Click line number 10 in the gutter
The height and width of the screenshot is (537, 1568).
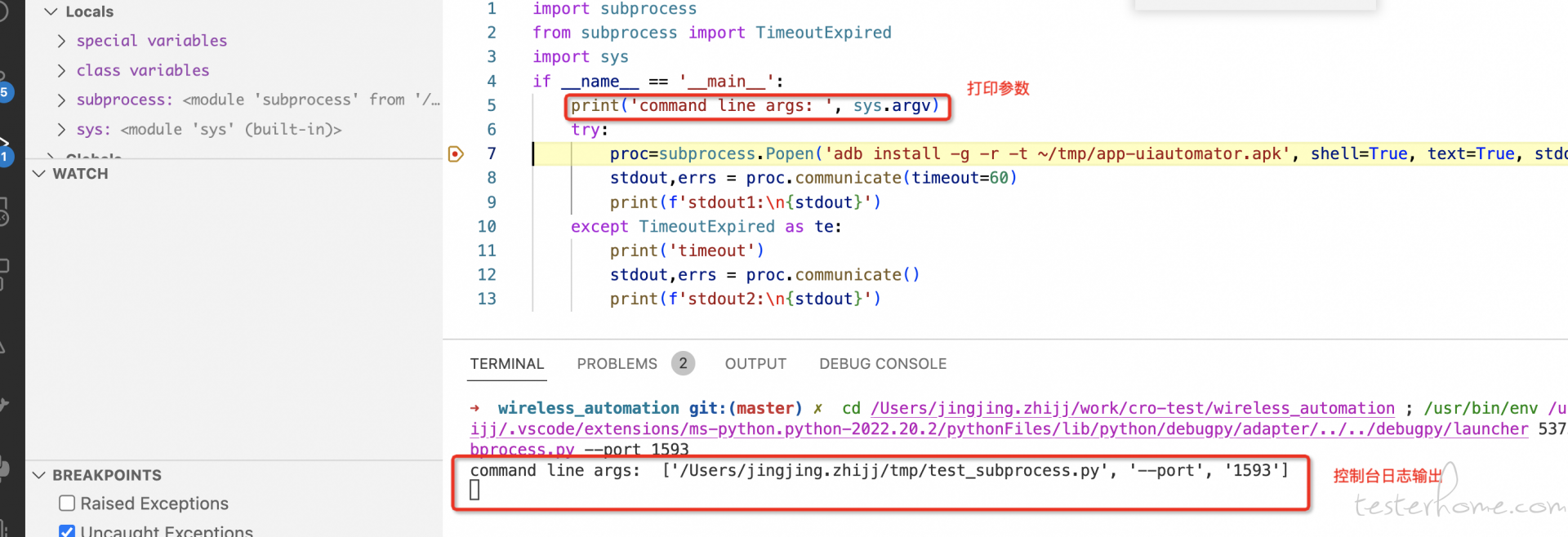click(487, 226)
